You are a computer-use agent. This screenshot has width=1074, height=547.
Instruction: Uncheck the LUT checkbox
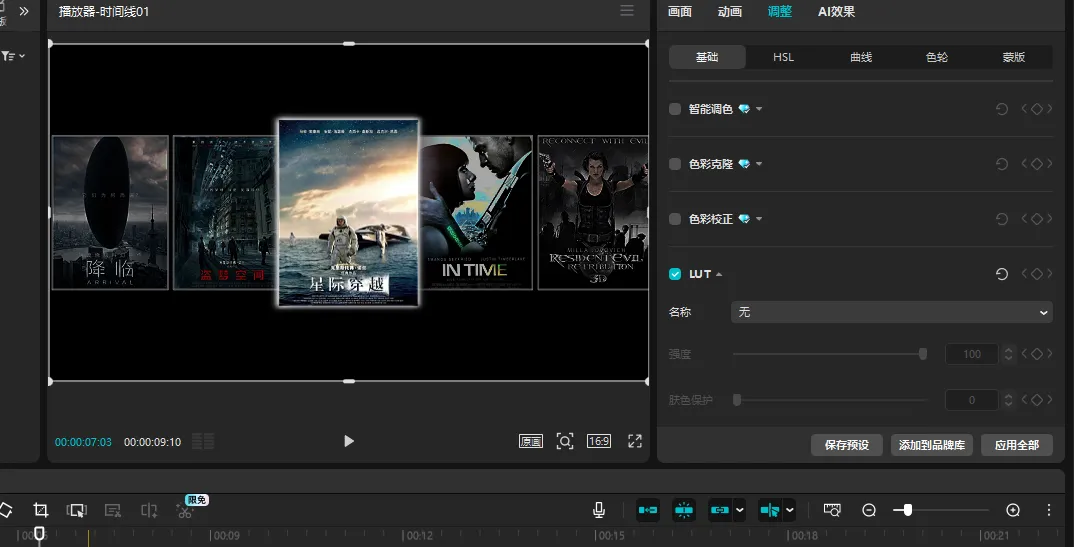(x=675, y=274)
